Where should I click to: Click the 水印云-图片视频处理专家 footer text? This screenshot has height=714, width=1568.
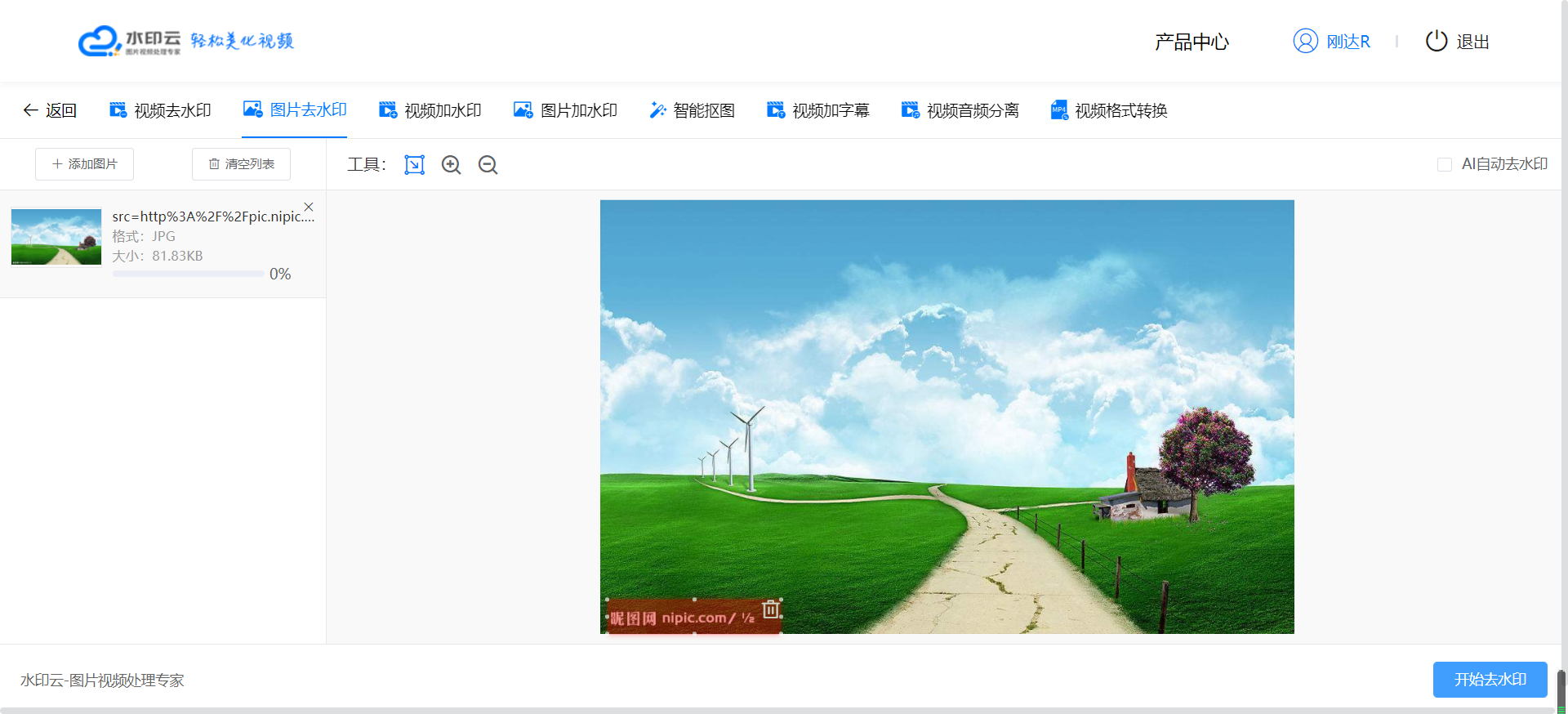click(102, 681)
